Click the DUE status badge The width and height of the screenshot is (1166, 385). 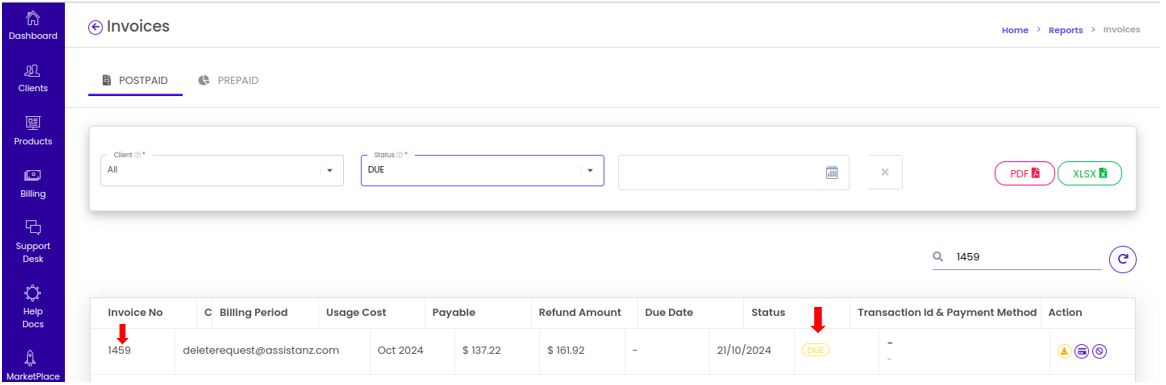816,350
